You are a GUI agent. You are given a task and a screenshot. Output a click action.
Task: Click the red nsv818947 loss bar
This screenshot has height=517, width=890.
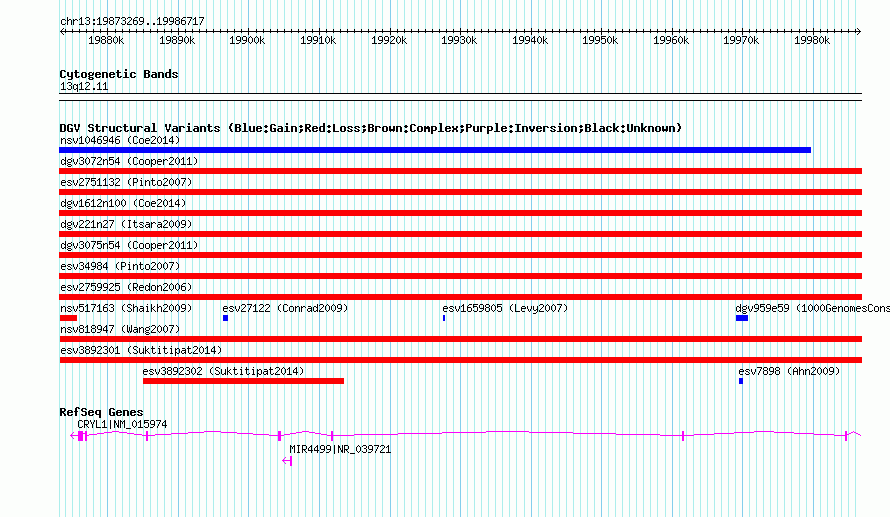(461, 339)
